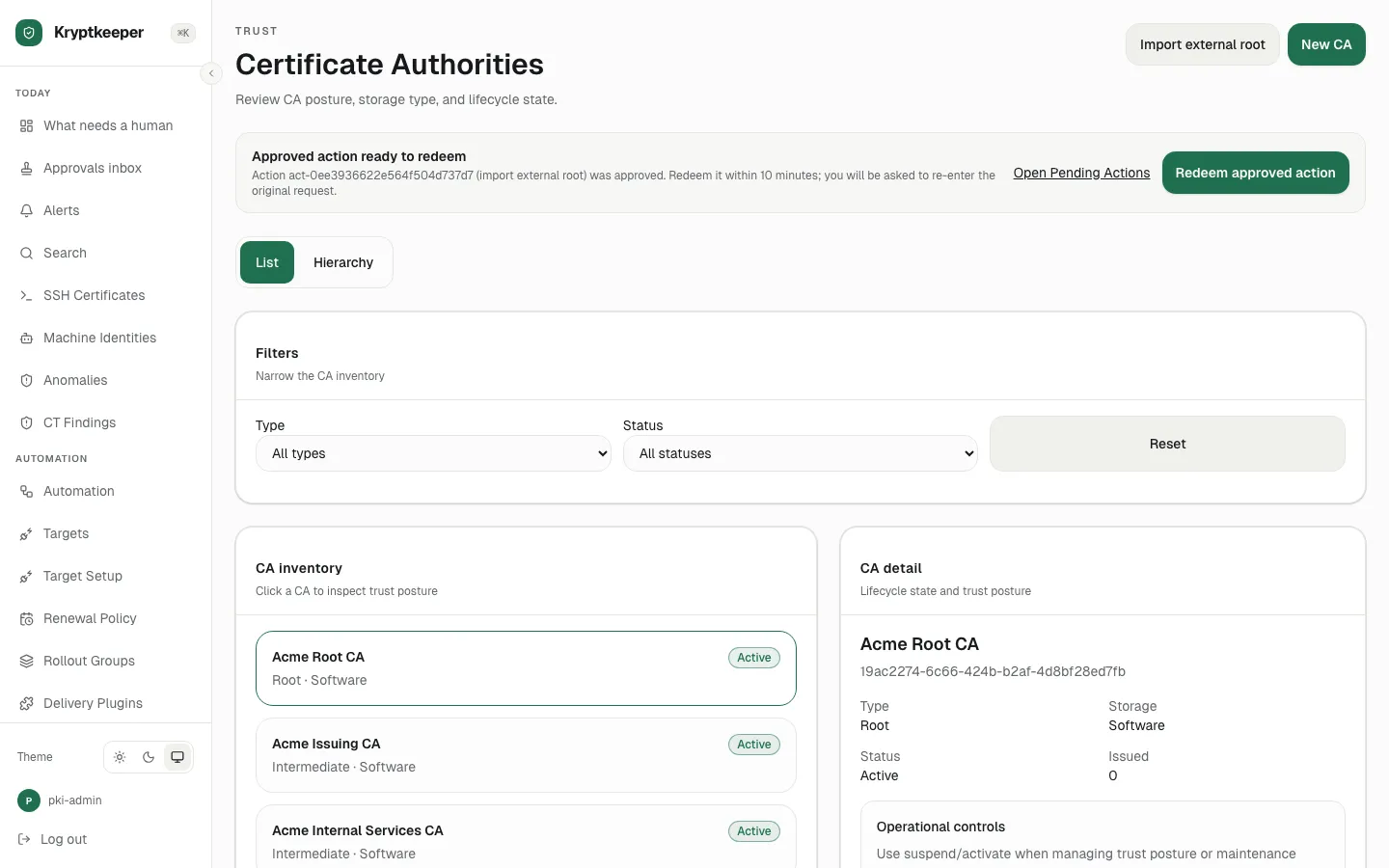The height and width of the screenshot is (868, 1389).
Task: Click Redeem approved action button
Action: point(1255,173)
